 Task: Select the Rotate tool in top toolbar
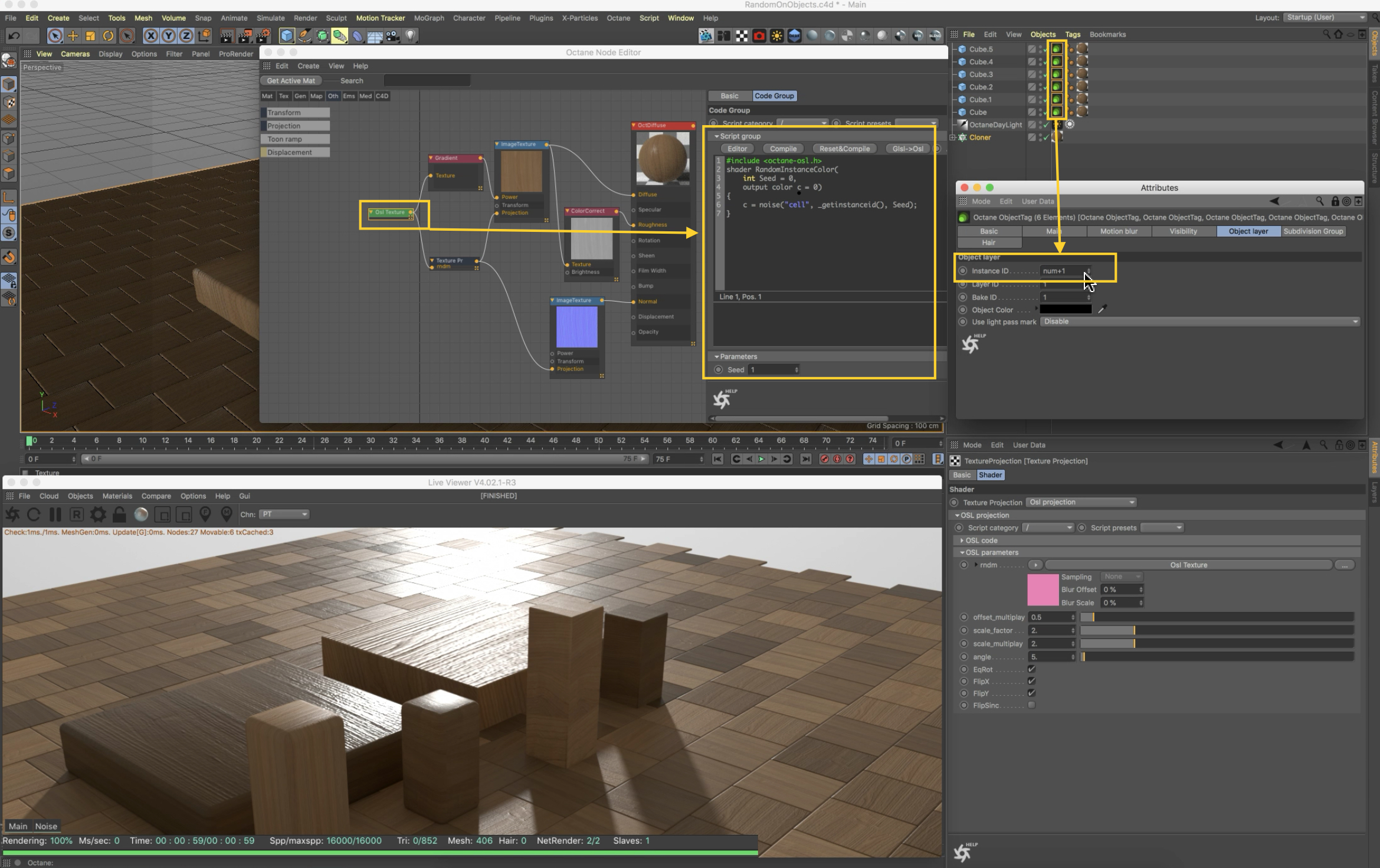pyautogui.click(x=109, y=36)
